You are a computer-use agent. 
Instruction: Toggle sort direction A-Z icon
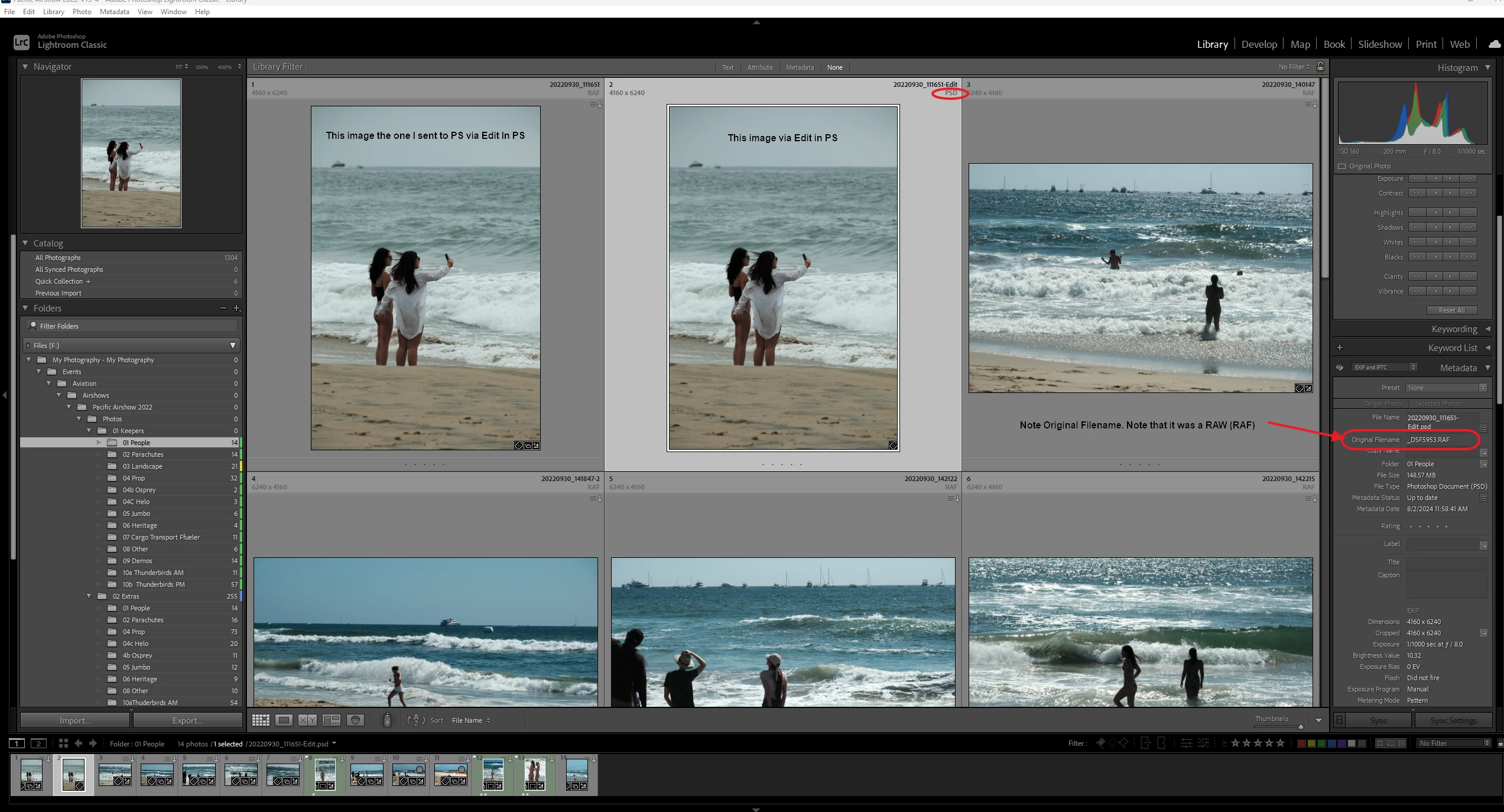pos(416,720)
